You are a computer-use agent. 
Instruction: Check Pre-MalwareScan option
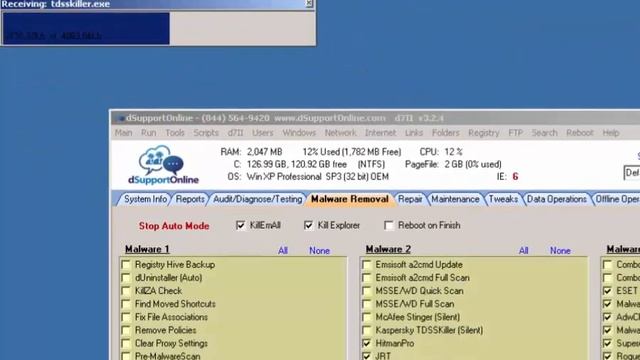tap(126, 356)
